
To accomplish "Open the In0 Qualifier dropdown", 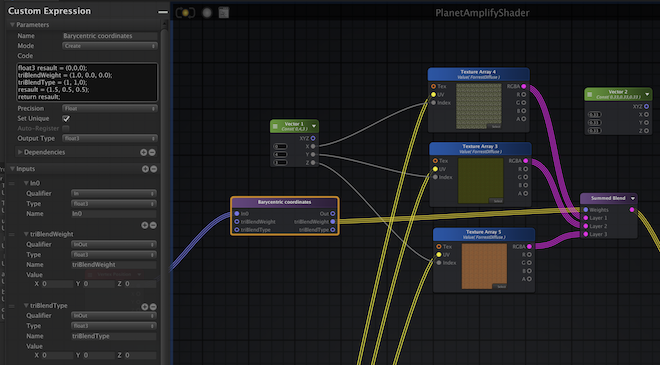I will [114, 194].
